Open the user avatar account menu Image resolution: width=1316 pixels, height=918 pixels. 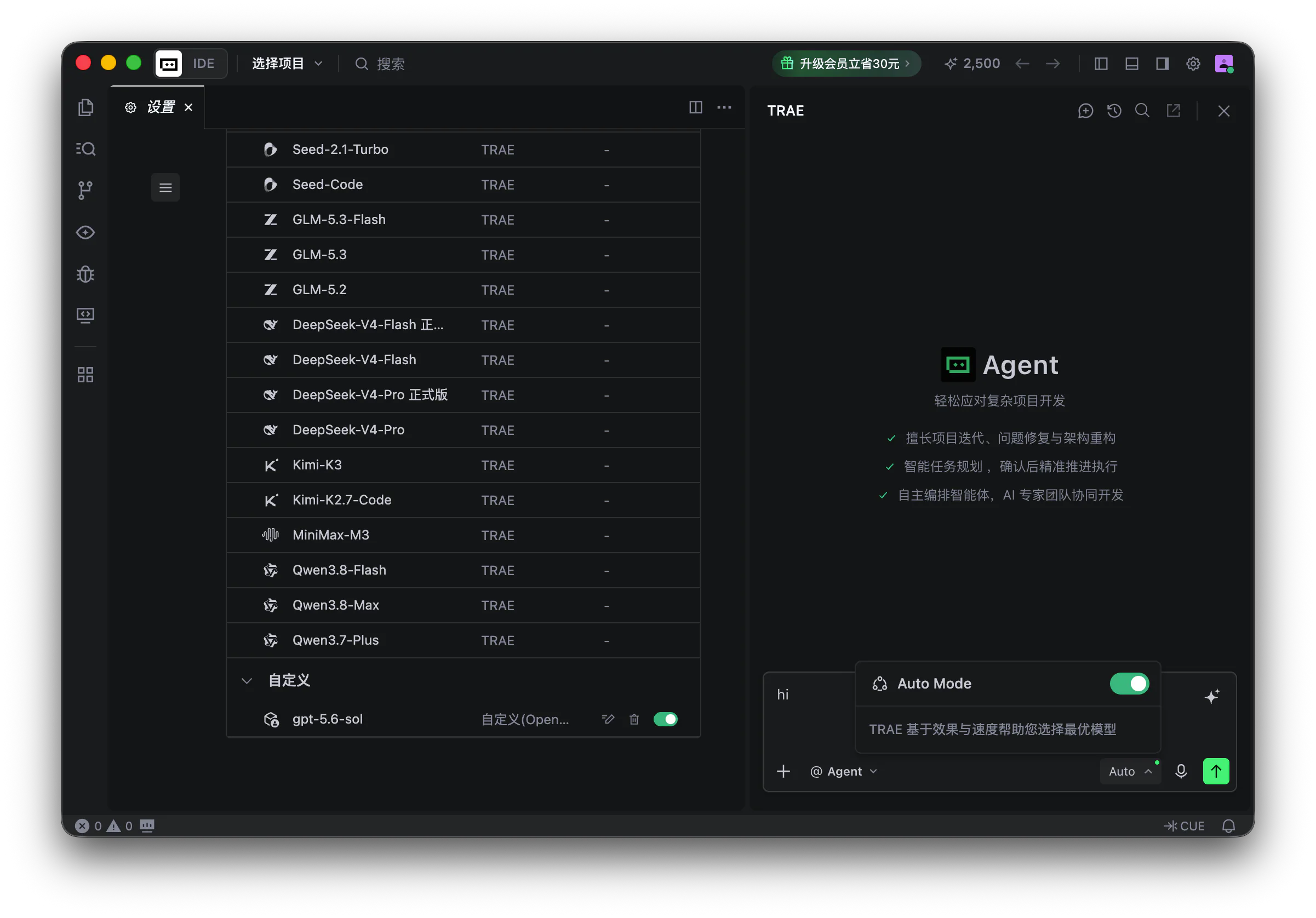(1224, 64)
